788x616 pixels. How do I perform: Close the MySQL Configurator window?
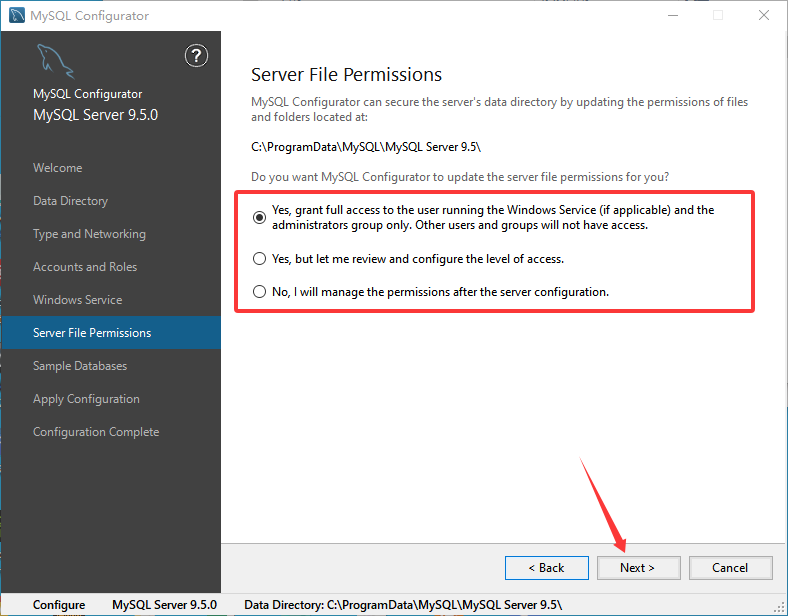763,15
